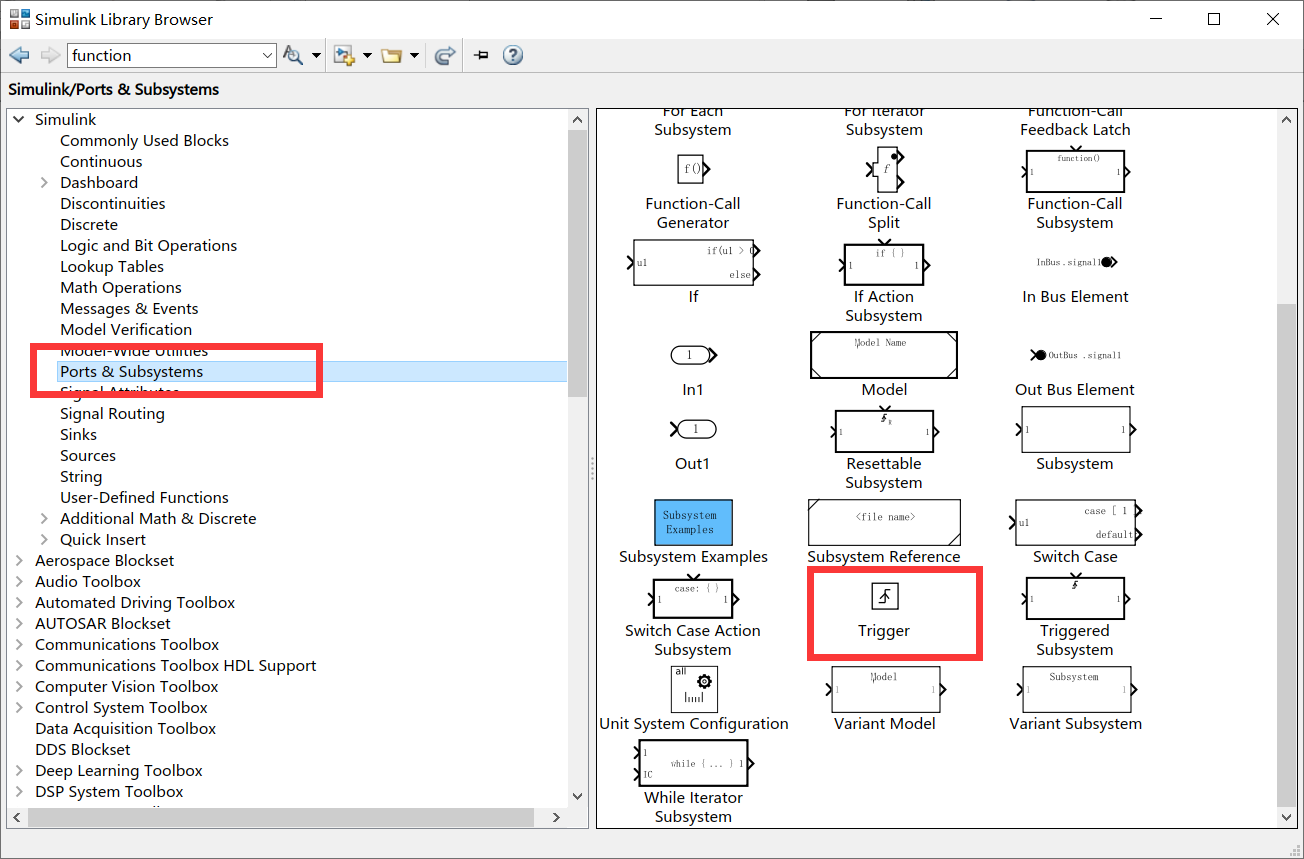Select the Discontinuities library
The image size is (1304, 859).
[x=113, y=203]
